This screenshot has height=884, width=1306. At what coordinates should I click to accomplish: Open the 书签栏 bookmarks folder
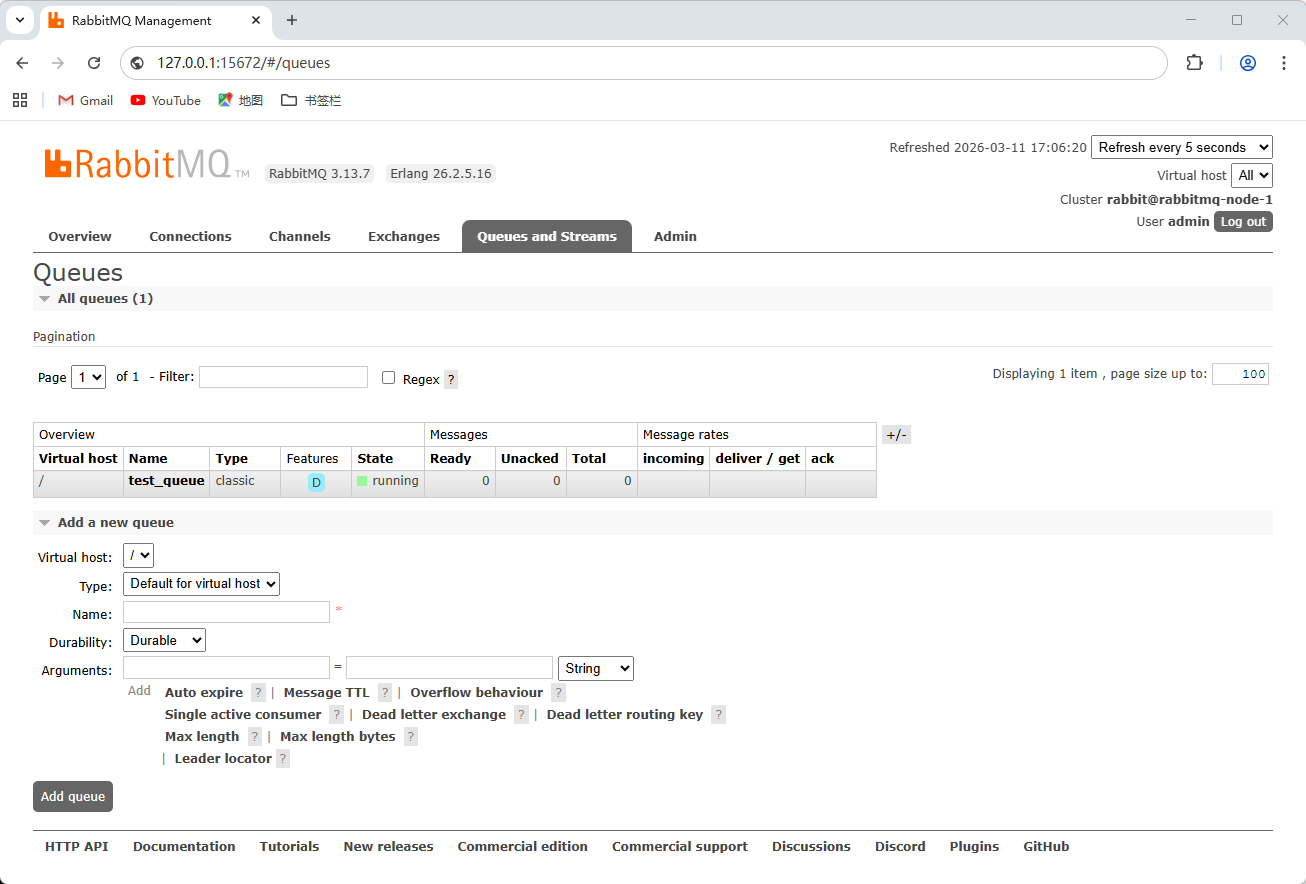pos(311,100)
